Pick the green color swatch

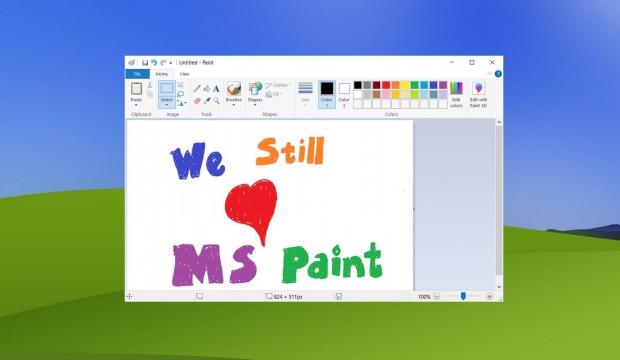pyautogui.click(x=415, y=85)
